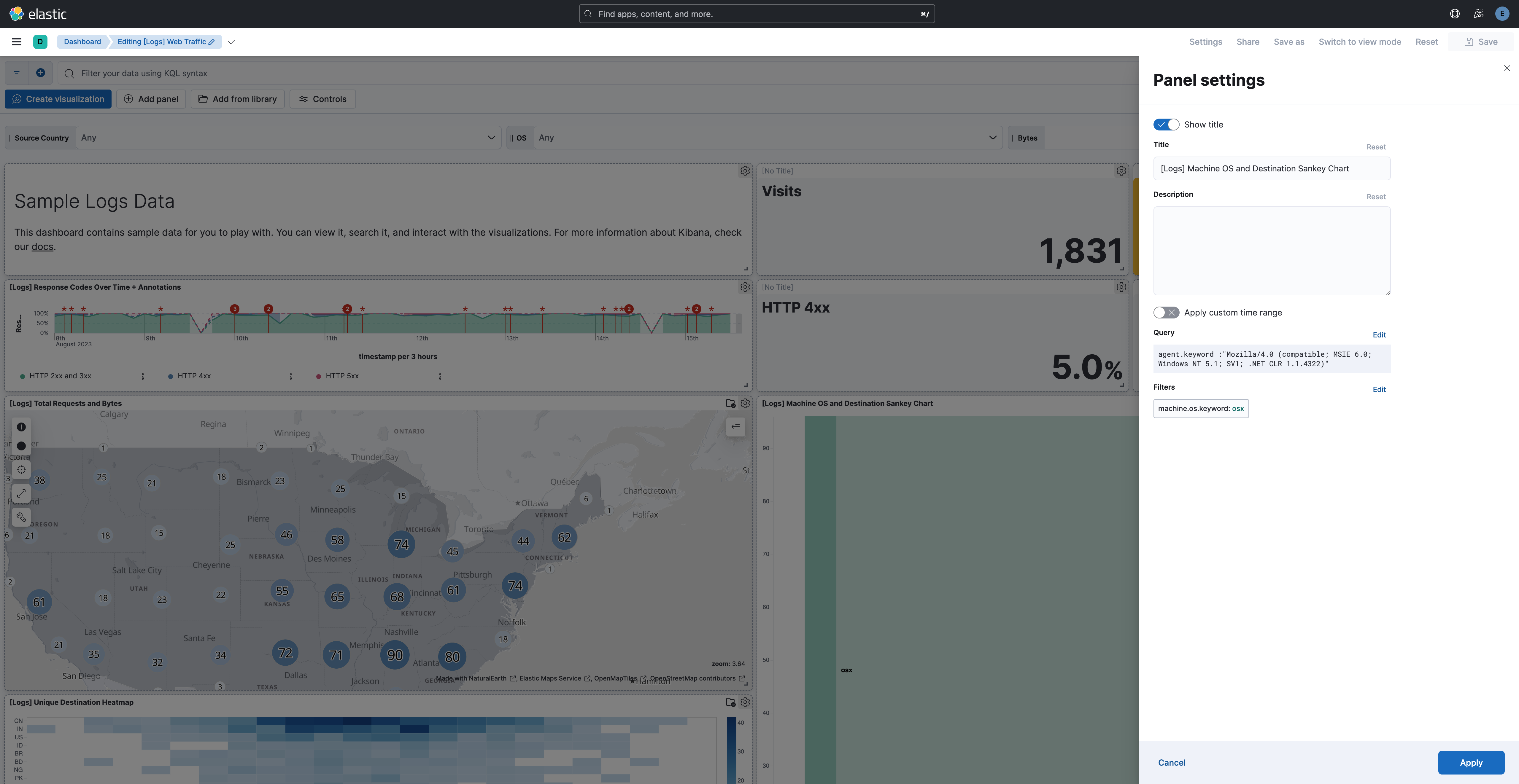Open the Kibana docs link
Viewport: 1519px width, 784px height.
42,246
